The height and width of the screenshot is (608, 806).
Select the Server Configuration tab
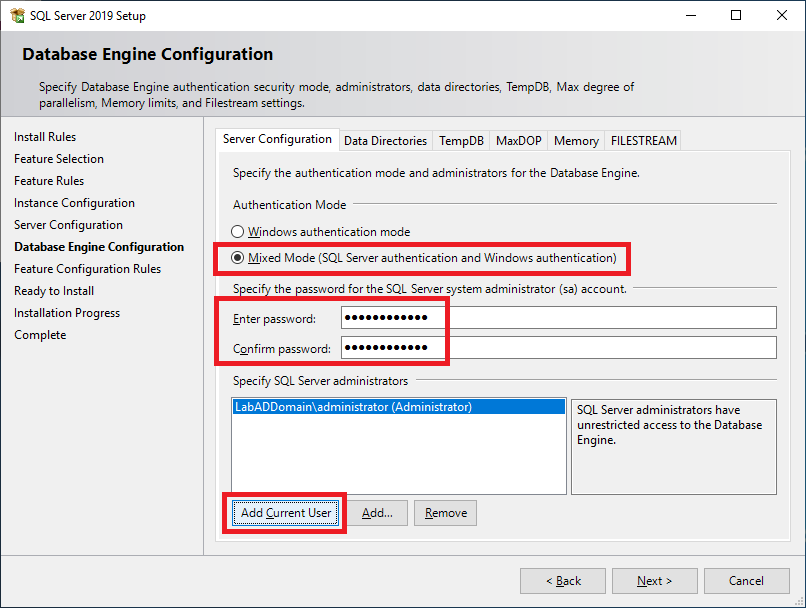pos(277,139)
